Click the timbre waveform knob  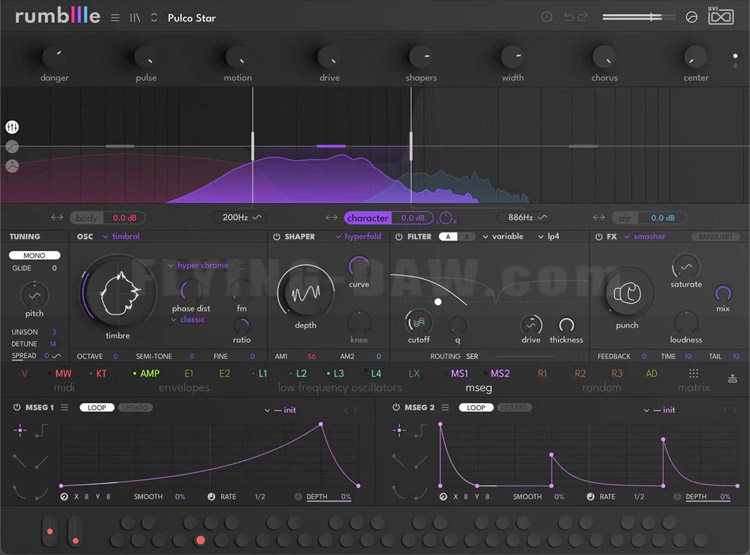[x=118, y=291]
